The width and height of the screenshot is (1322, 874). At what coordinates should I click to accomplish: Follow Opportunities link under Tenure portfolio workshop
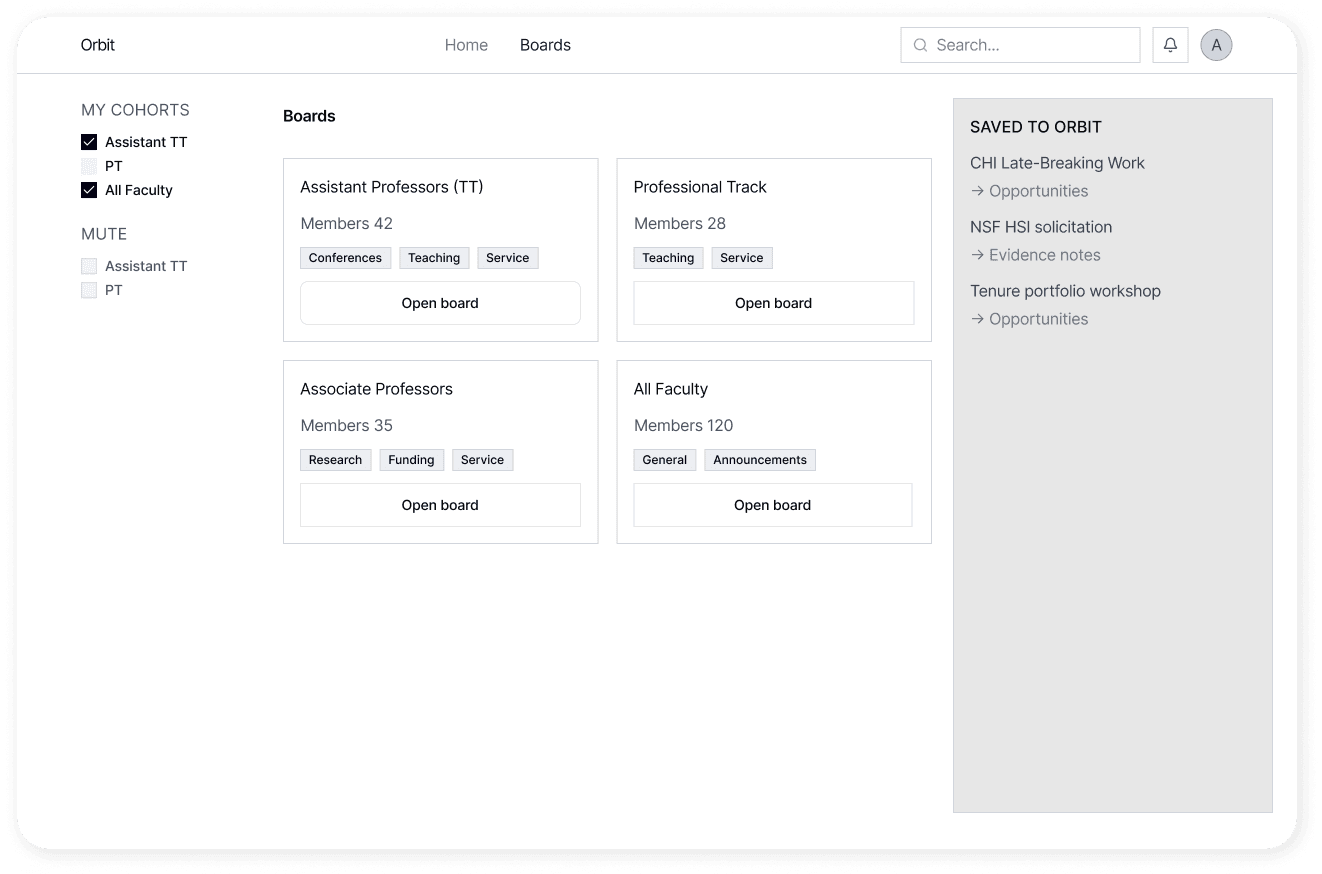1029,319
